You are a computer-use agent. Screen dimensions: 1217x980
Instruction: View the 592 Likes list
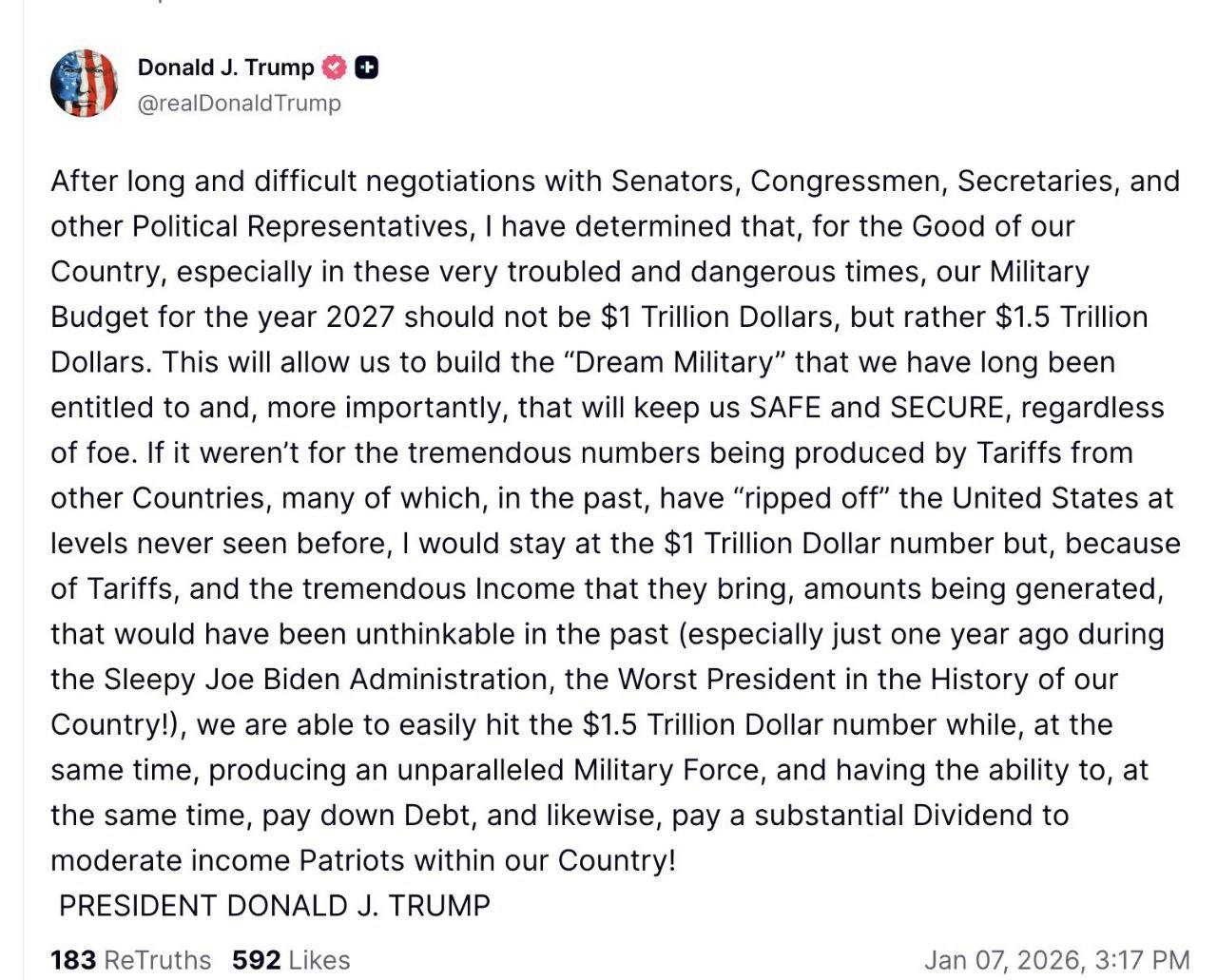pos(291,960)
